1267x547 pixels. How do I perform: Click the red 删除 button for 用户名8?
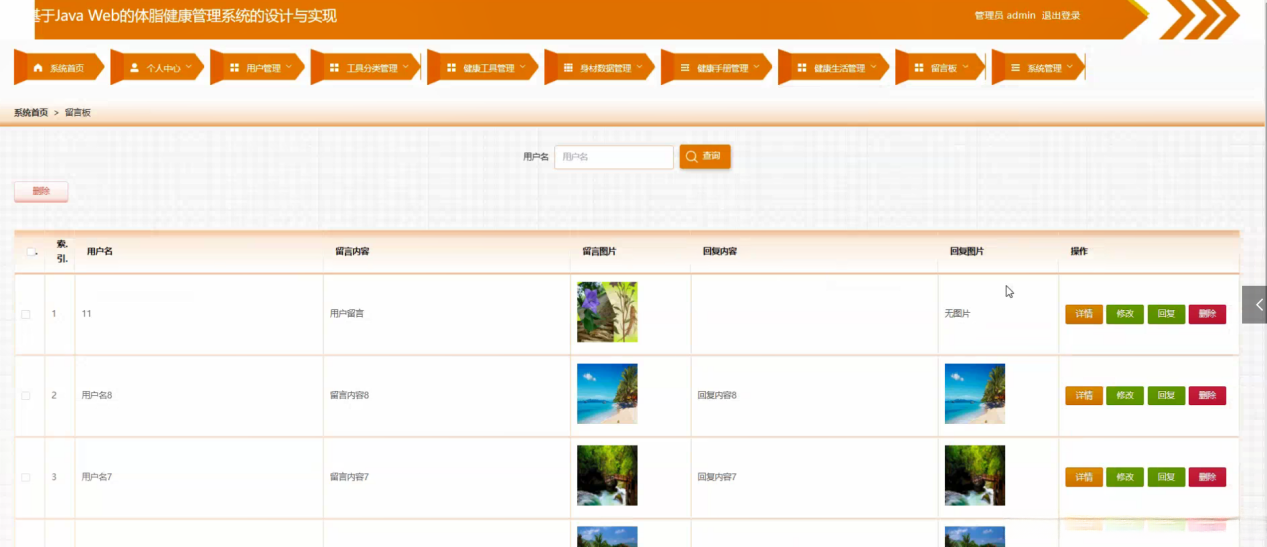coord(1207,396)
